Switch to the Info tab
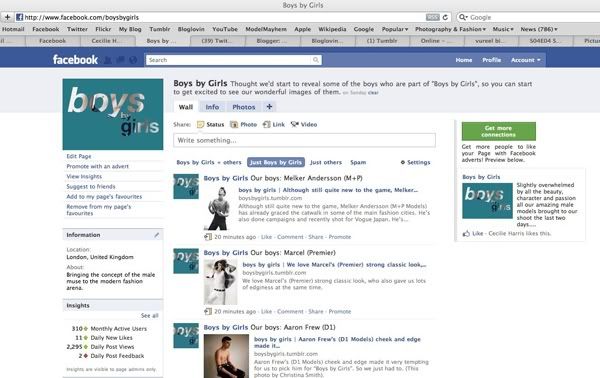 (x=212, y=107)
